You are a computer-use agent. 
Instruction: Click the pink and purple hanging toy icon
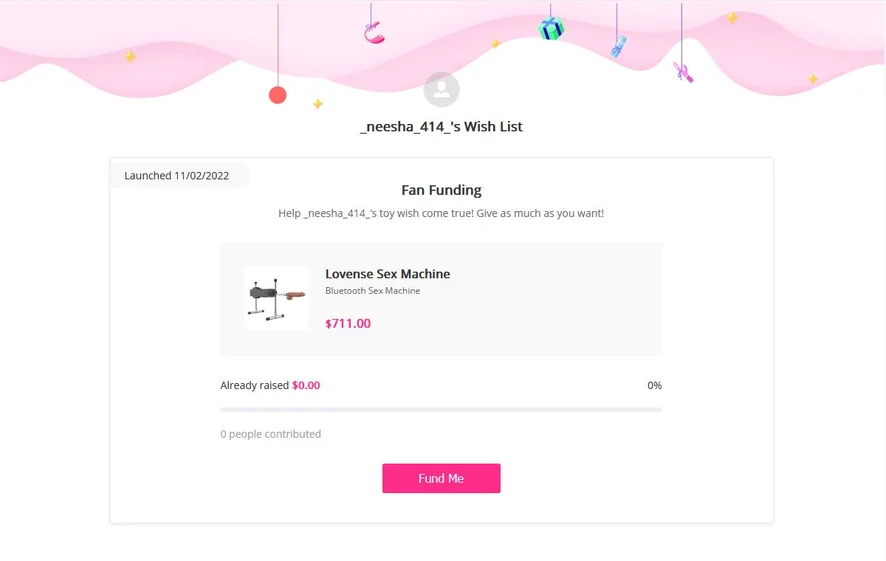684,72
